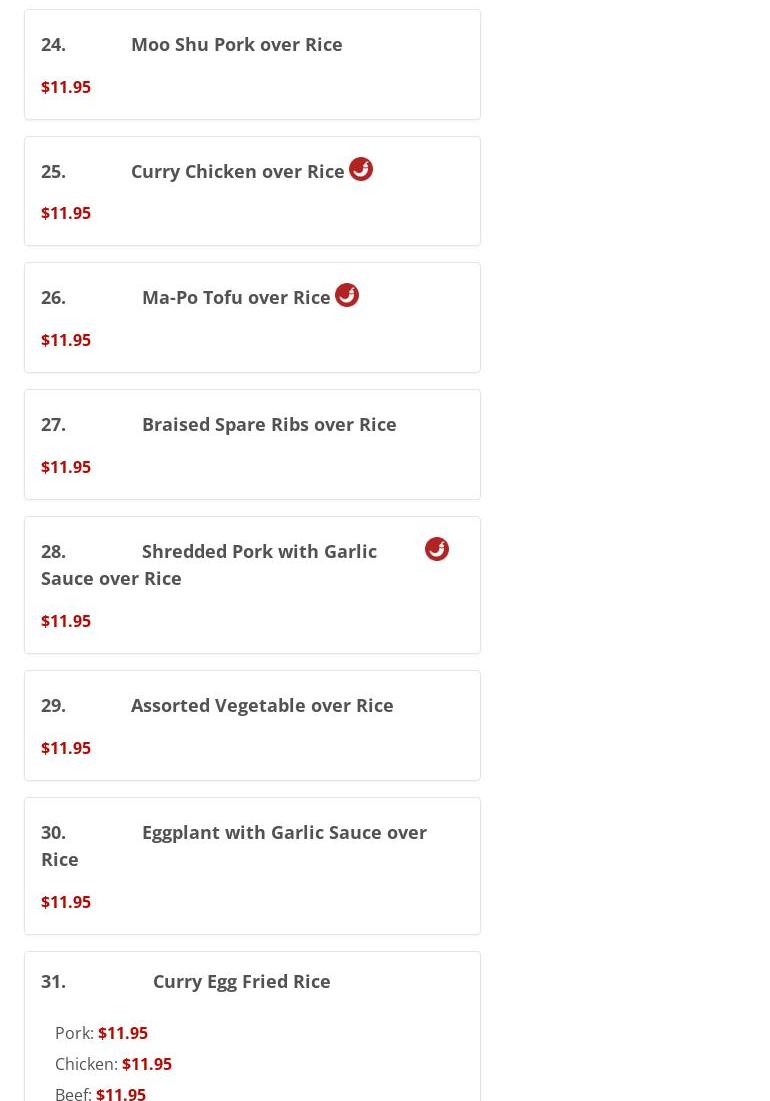
Task: Select Shredded Pork with Garlic Sauce over Rice
Action: tap(258, 551)
